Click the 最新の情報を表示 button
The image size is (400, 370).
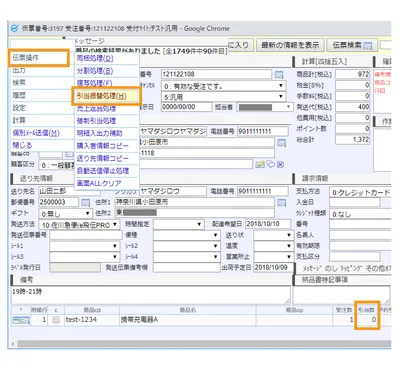pos(290,45)
